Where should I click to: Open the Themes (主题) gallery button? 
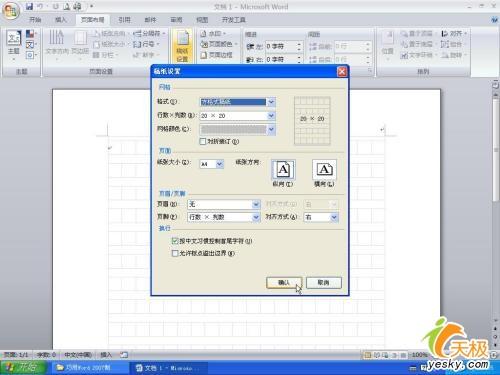pyautogui.click(x=14, y=45)
